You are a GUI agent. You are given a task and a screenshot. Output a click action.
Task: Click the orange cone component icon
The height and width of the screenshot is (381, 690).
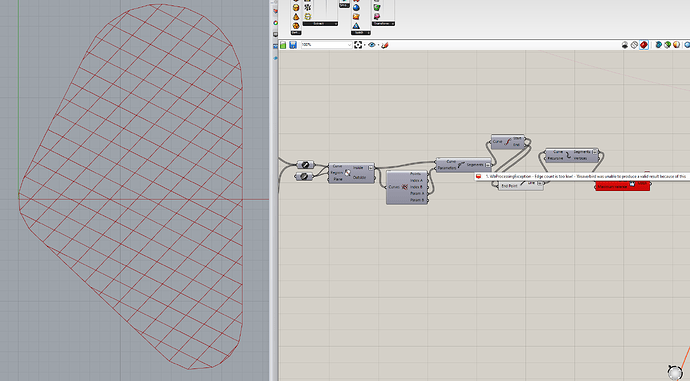296,17
